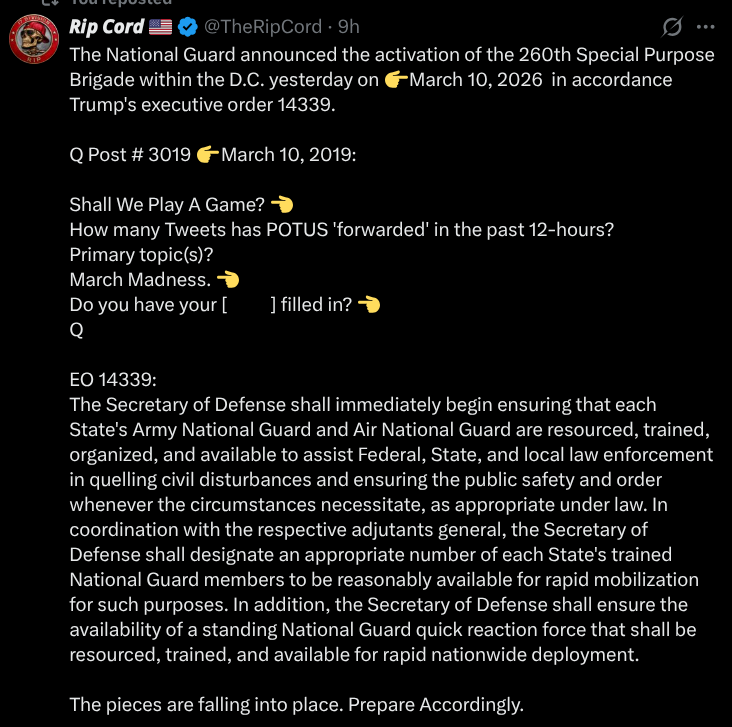
Task: Open the Rip Cord display name link
Action: coord(106,27)
